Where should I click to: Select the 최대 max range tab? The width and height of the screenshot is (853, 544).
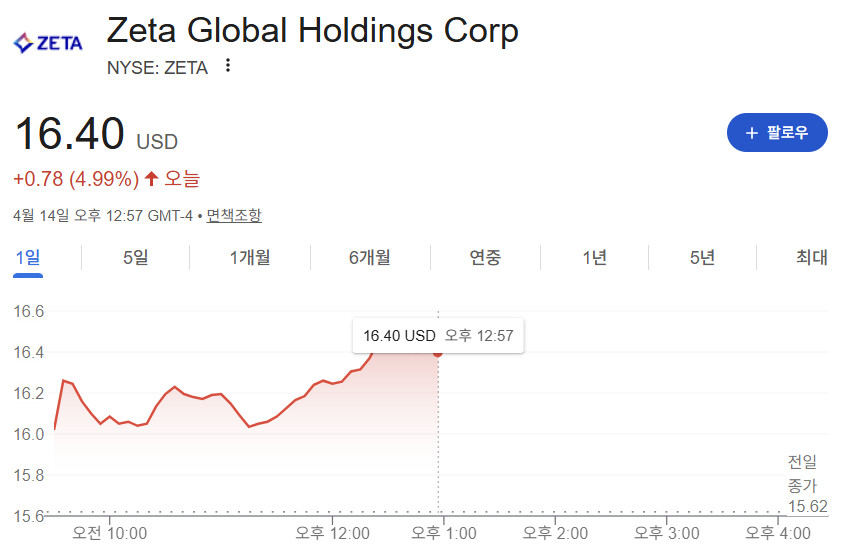pos(811,257)
